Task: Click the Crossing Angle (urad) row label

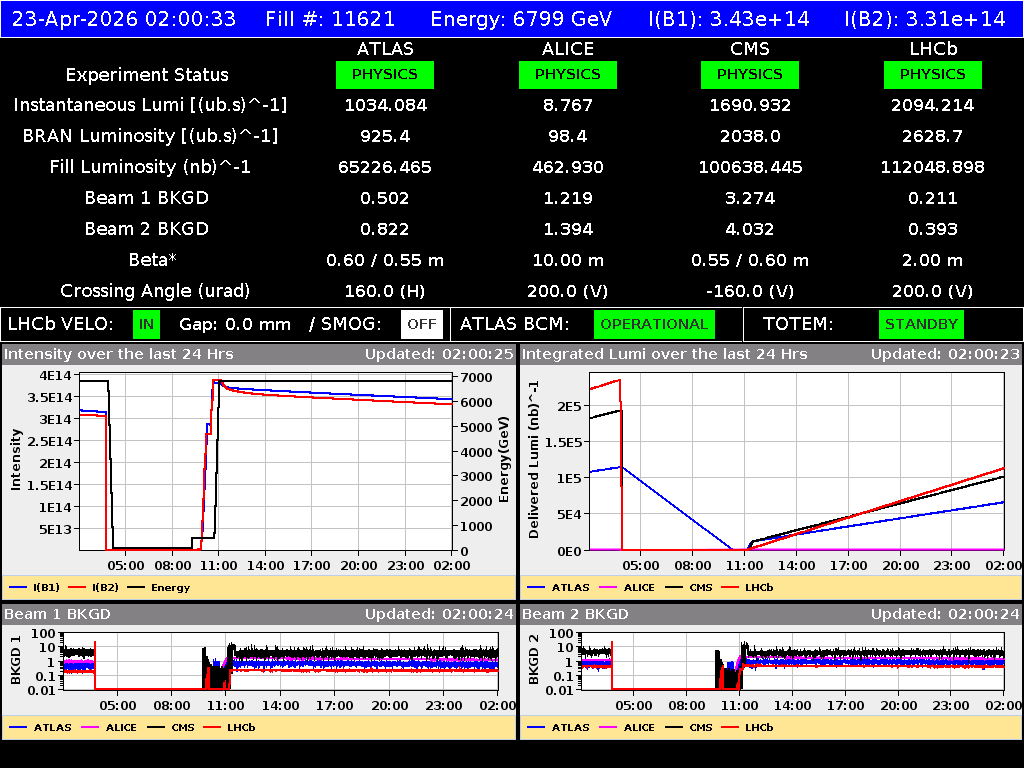Action: click(155, 291)
